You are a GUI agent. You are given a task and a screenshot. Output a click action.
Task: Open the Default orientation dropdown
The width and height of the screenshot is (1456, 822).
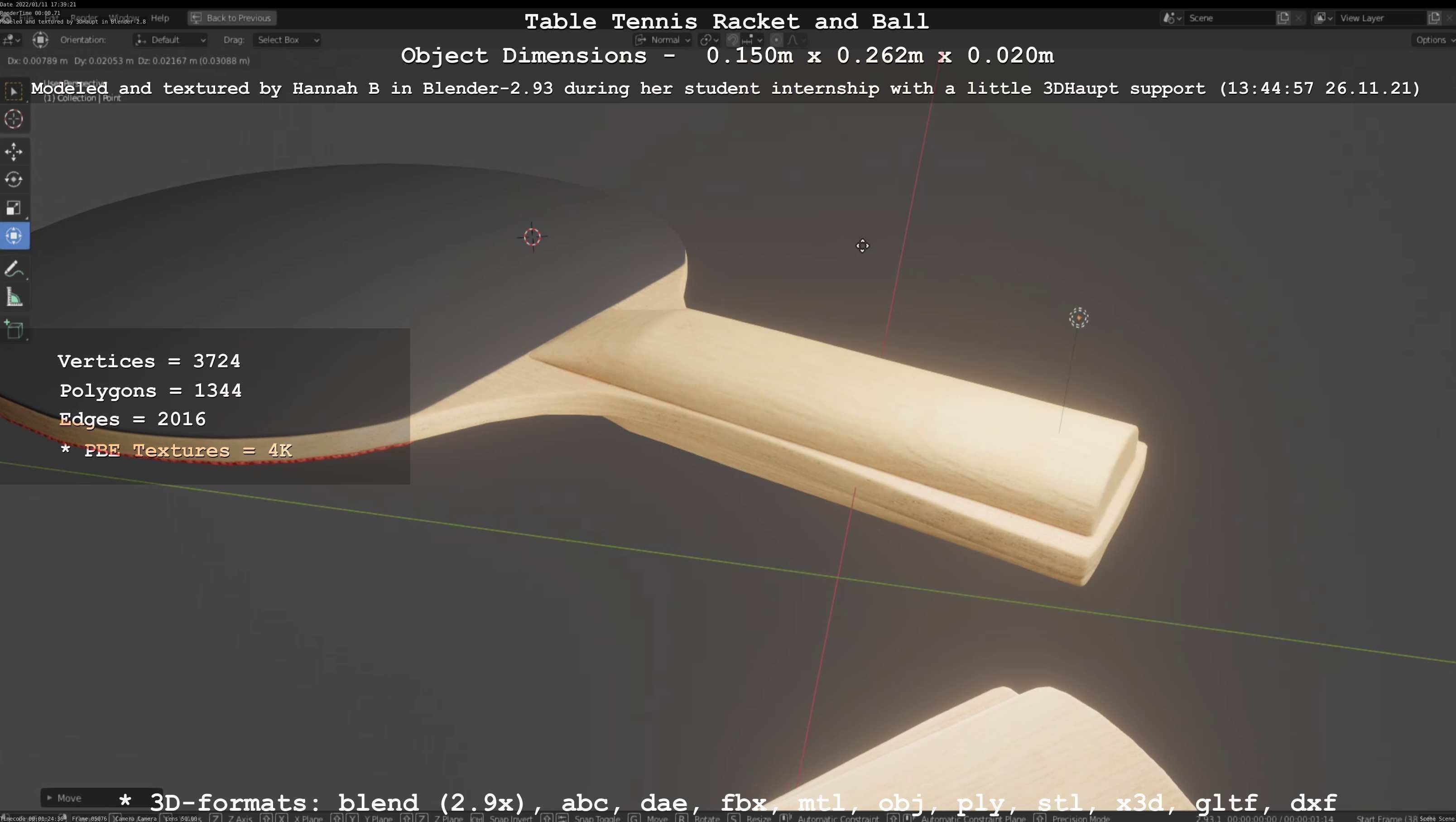pos(171,39)
